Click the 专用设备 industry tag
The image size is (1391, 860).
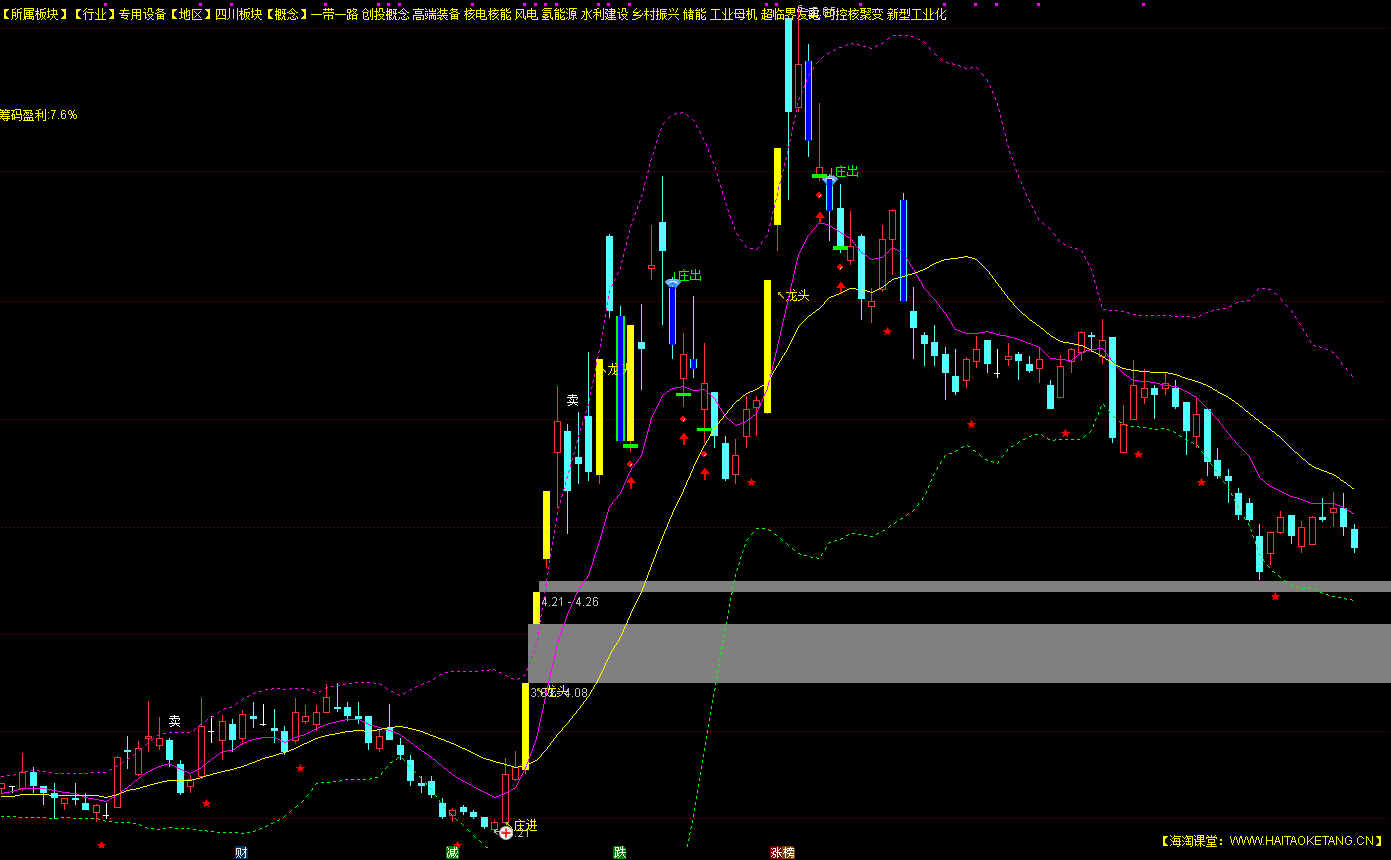143,14
